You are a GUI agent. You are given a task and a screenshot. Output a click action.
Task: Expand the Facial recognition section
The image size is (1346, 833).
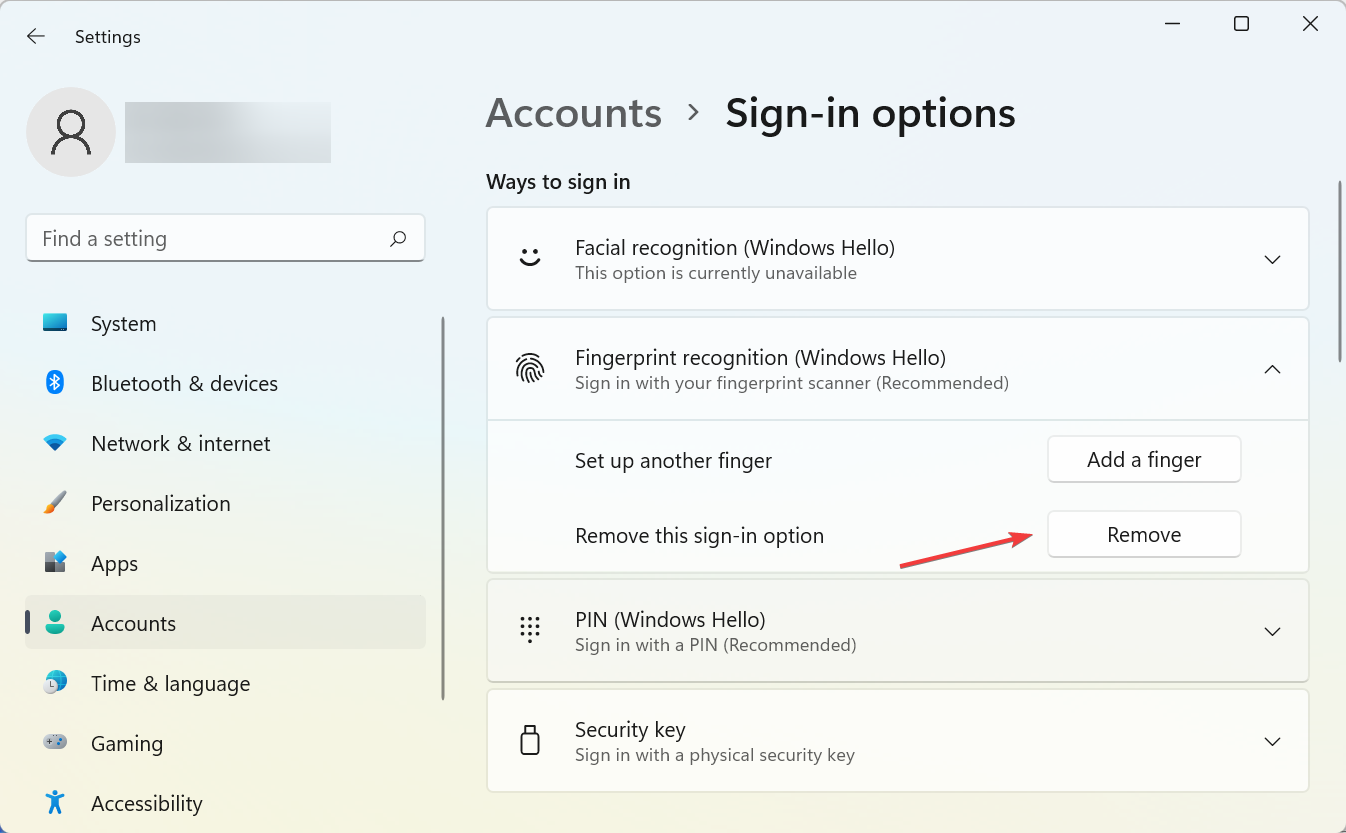point(1272,259)
